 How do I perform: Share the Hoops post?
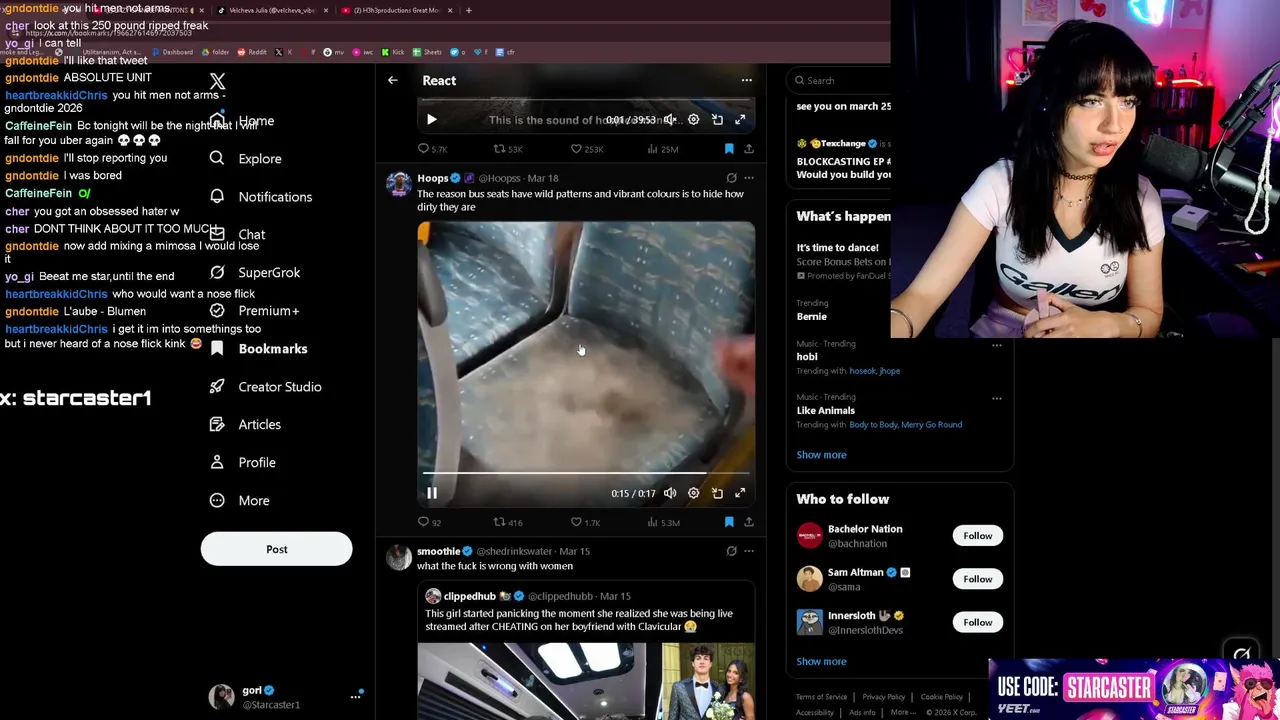[x=748, y=522]
